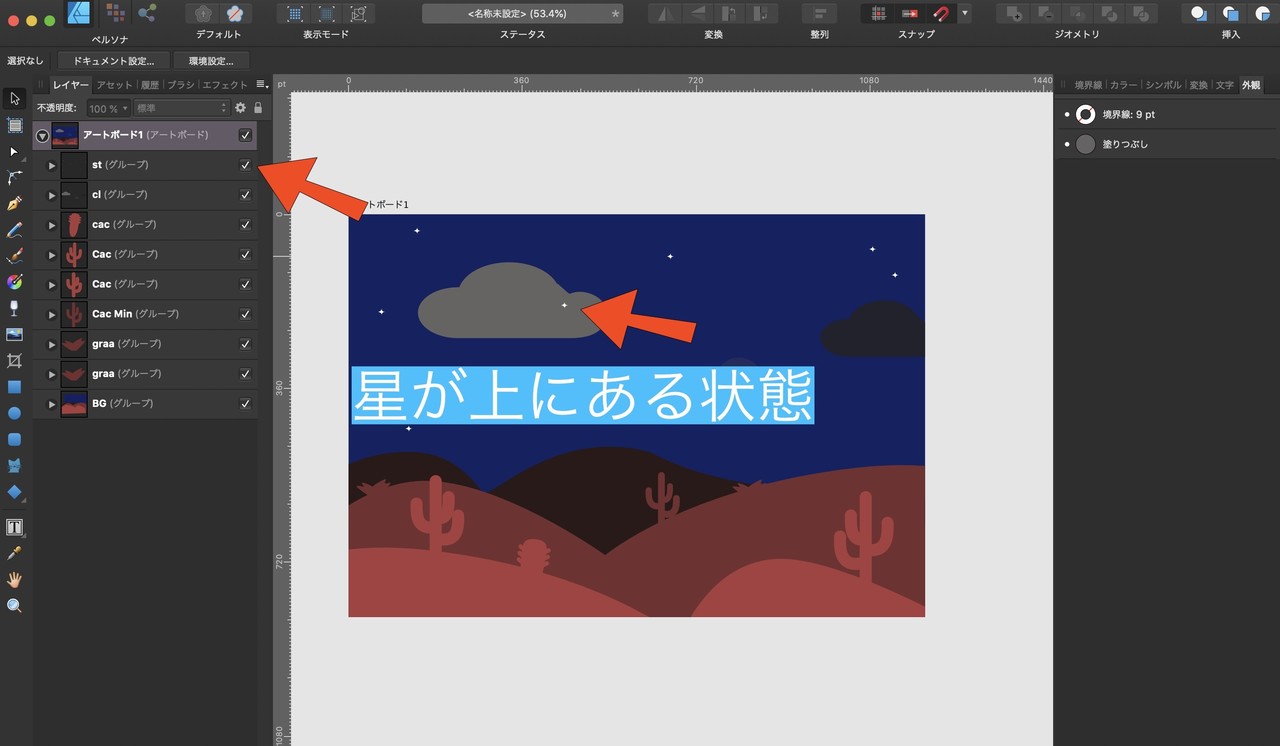This screenshot has height=746, width=1280.
Task: Select the Zoom magnifier tool
Action: pos(14,606)
